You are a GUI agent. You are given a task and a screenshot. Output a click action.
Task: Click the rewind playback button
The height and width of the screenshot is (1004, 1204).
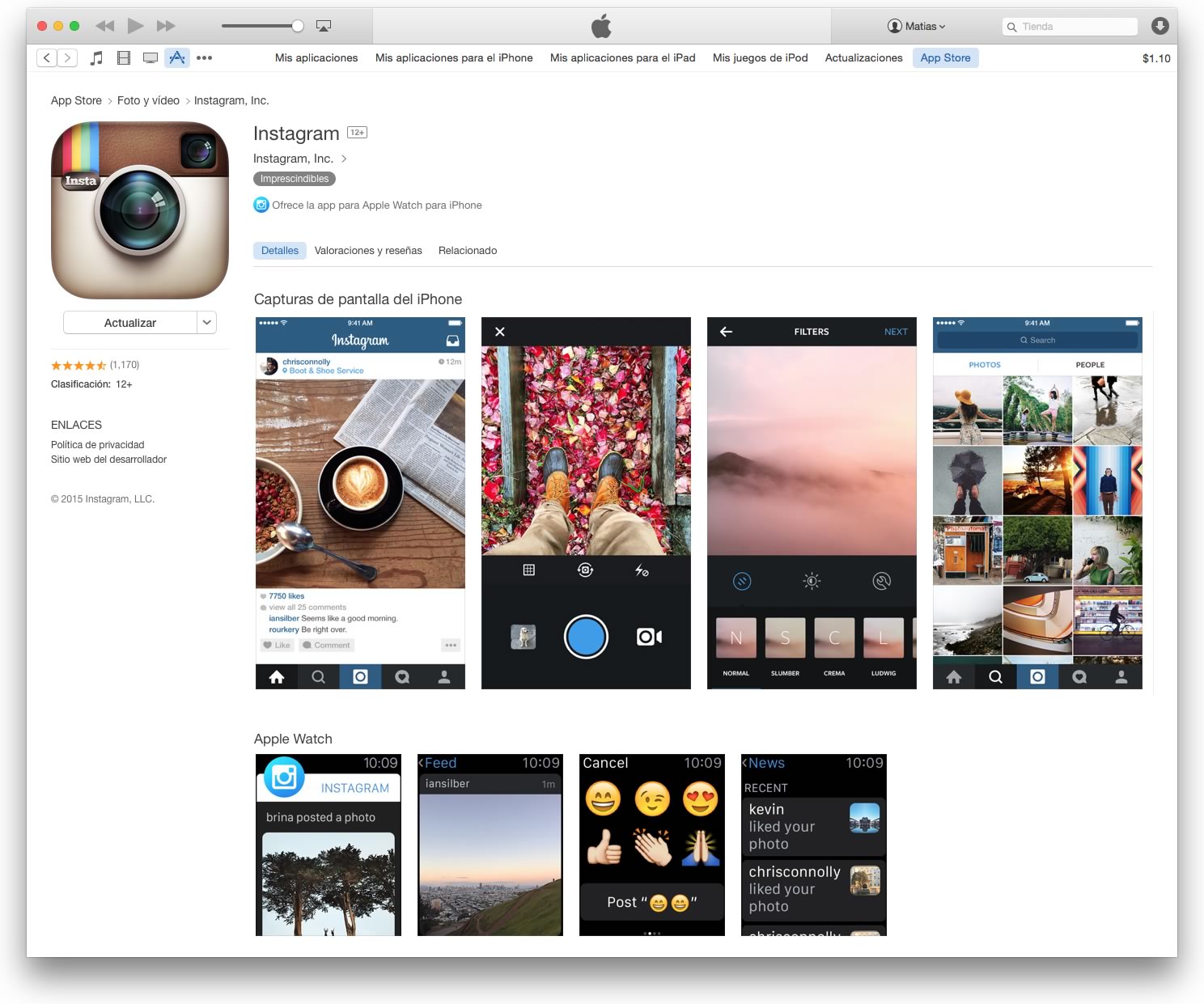pos(104,26)
